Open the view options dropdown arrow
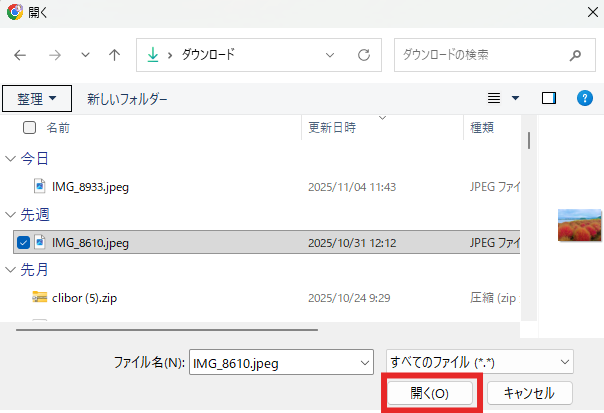The width and height of the screenshot is (604, 413). [x=515, y=98]
